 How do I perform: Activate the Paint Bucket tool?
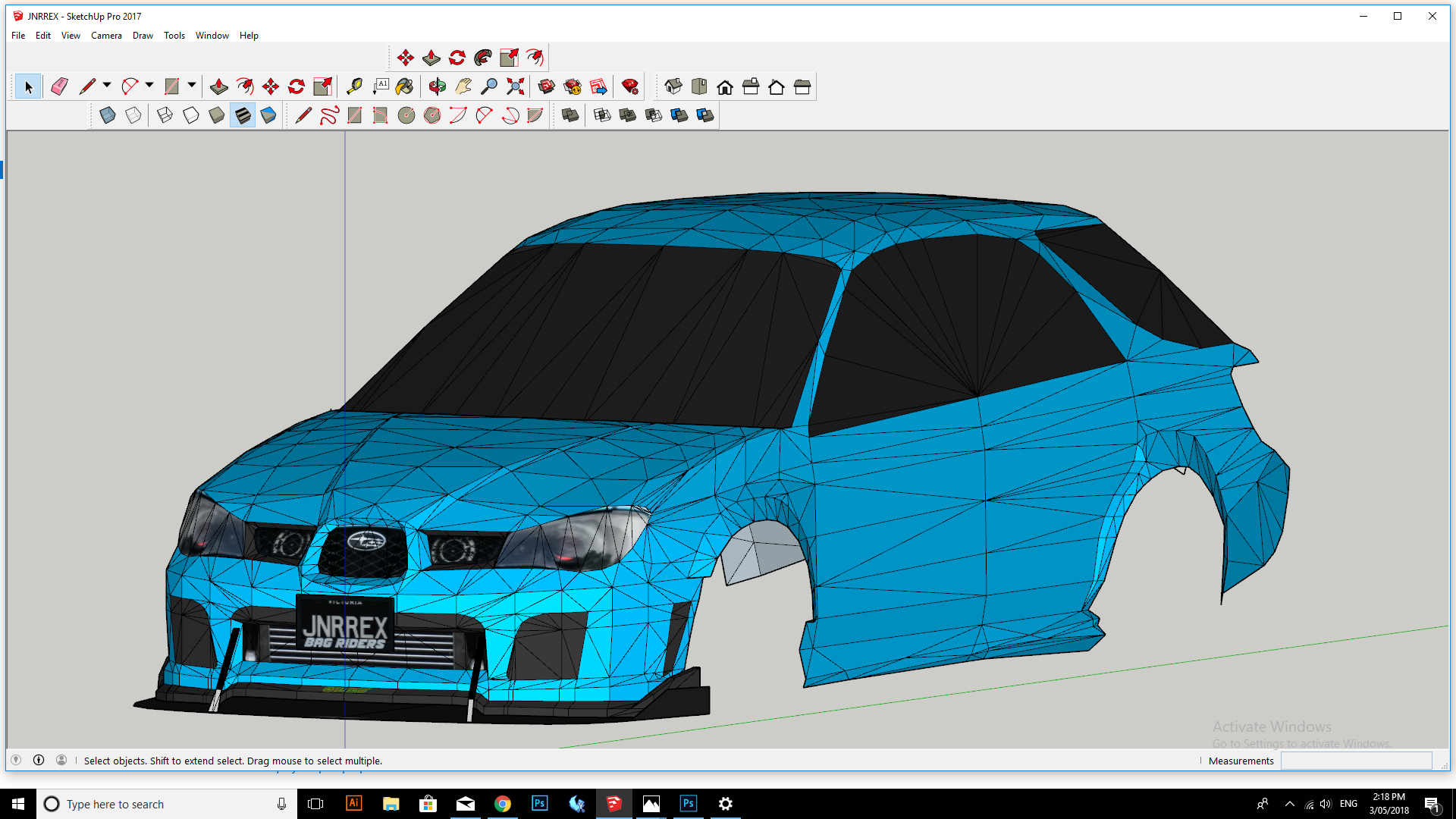pyautogui.click(x=405, y=86)
